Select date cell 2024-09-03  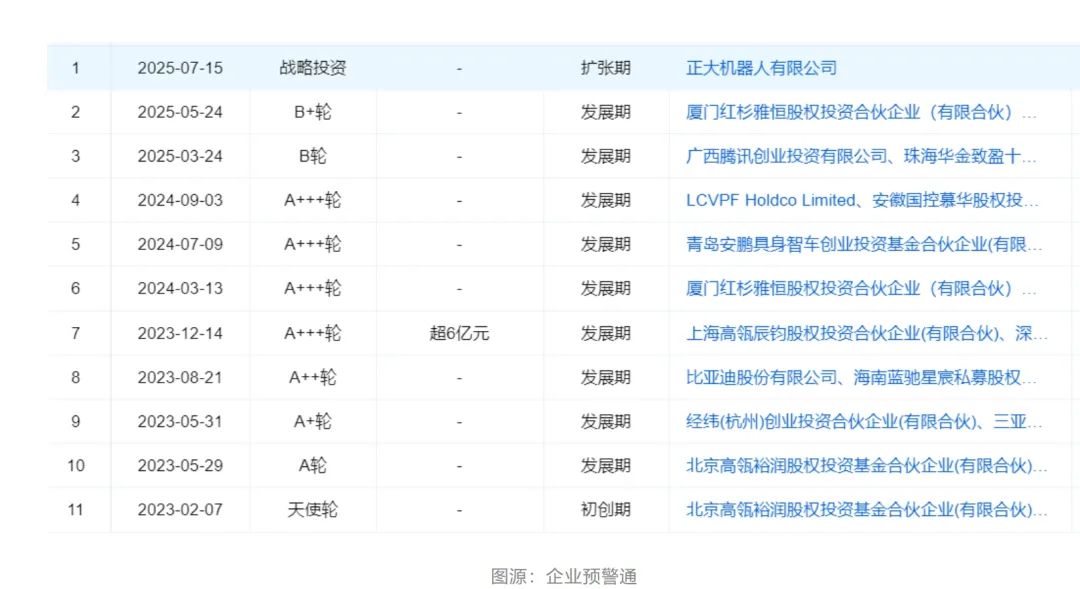[x=180, y=200]
